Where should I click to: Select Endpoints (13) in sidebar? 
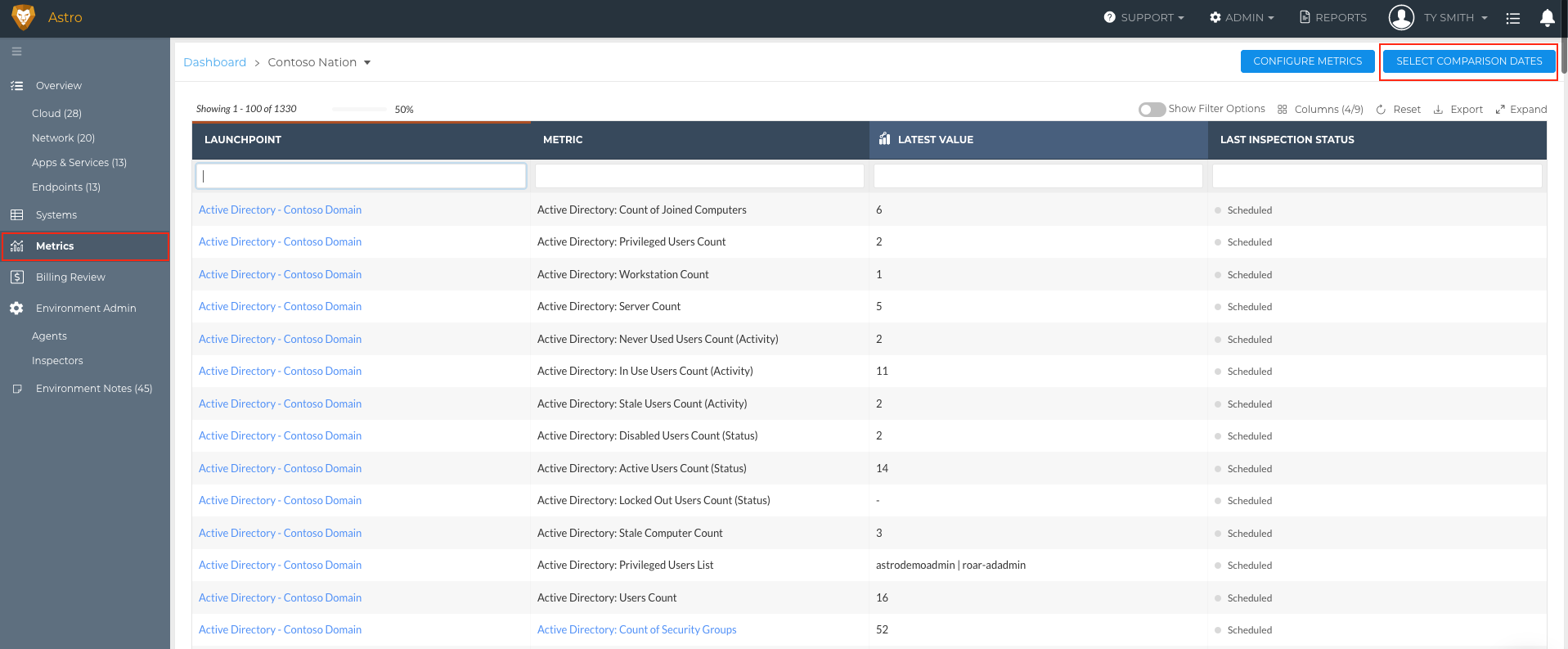pos(66,187)
